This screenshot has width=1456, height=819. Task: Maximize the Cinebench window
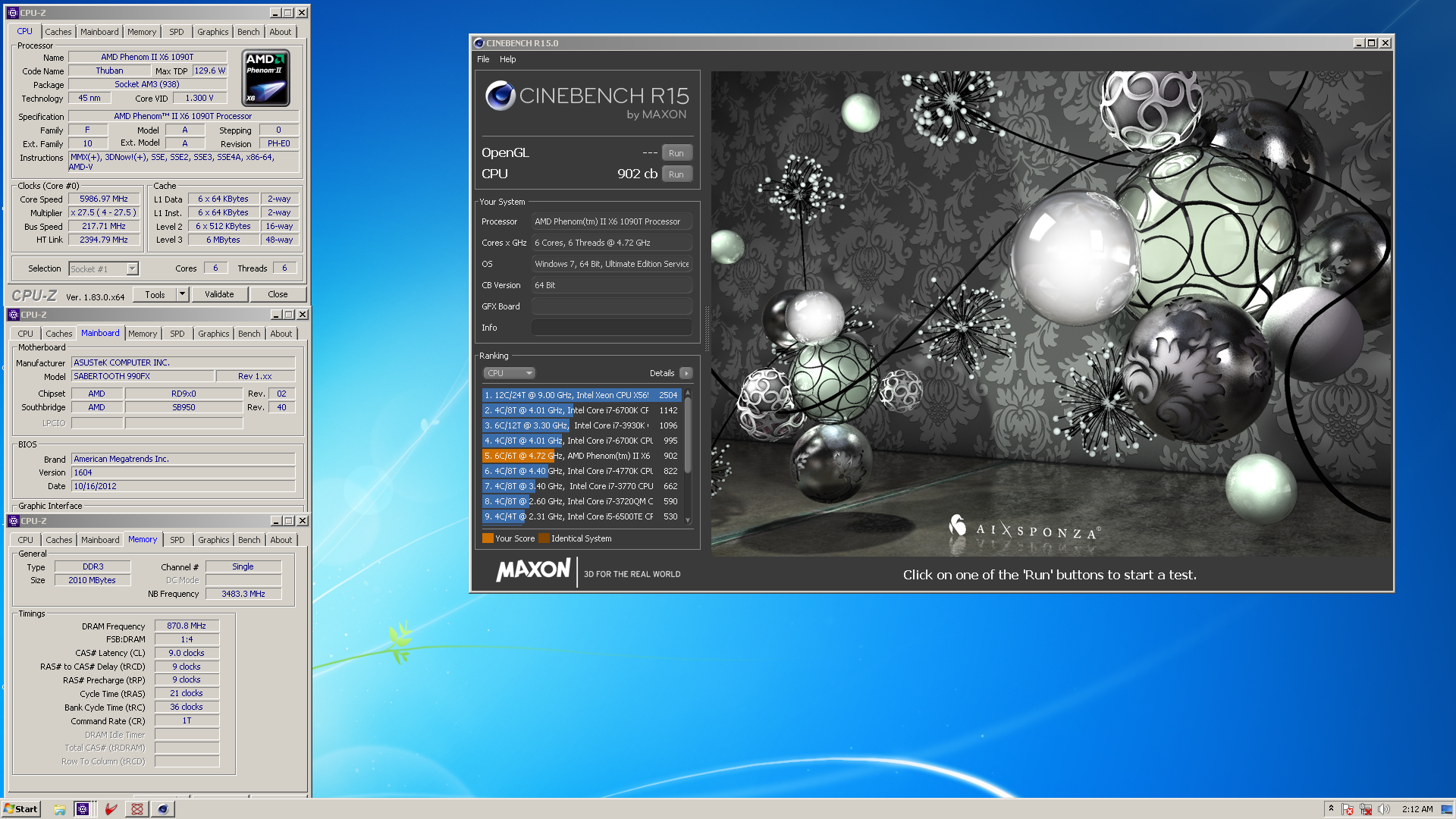[x=1372, y=43]
